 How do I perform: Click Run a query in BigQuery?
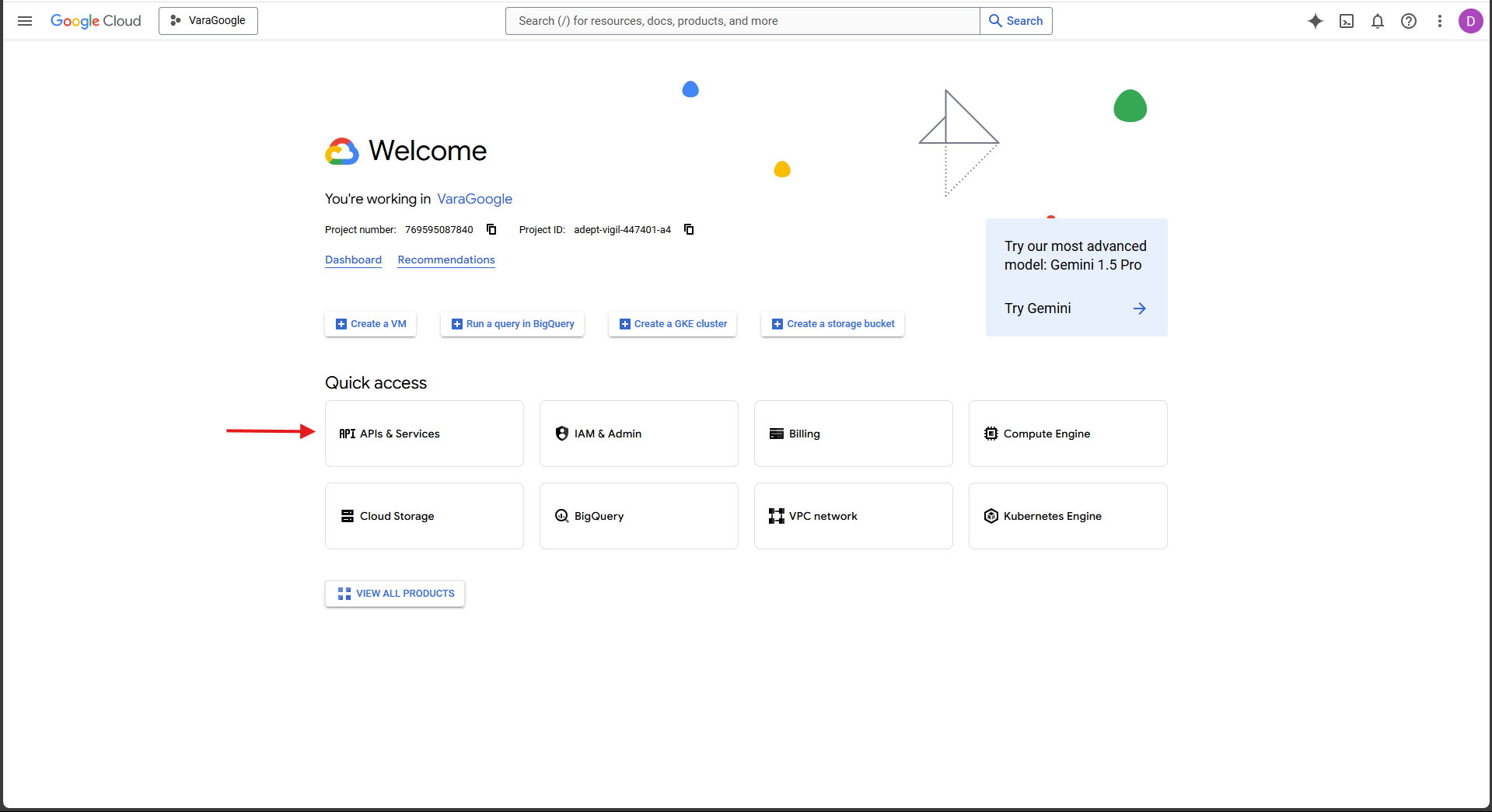pyautogui.click(x=512, y=324)
